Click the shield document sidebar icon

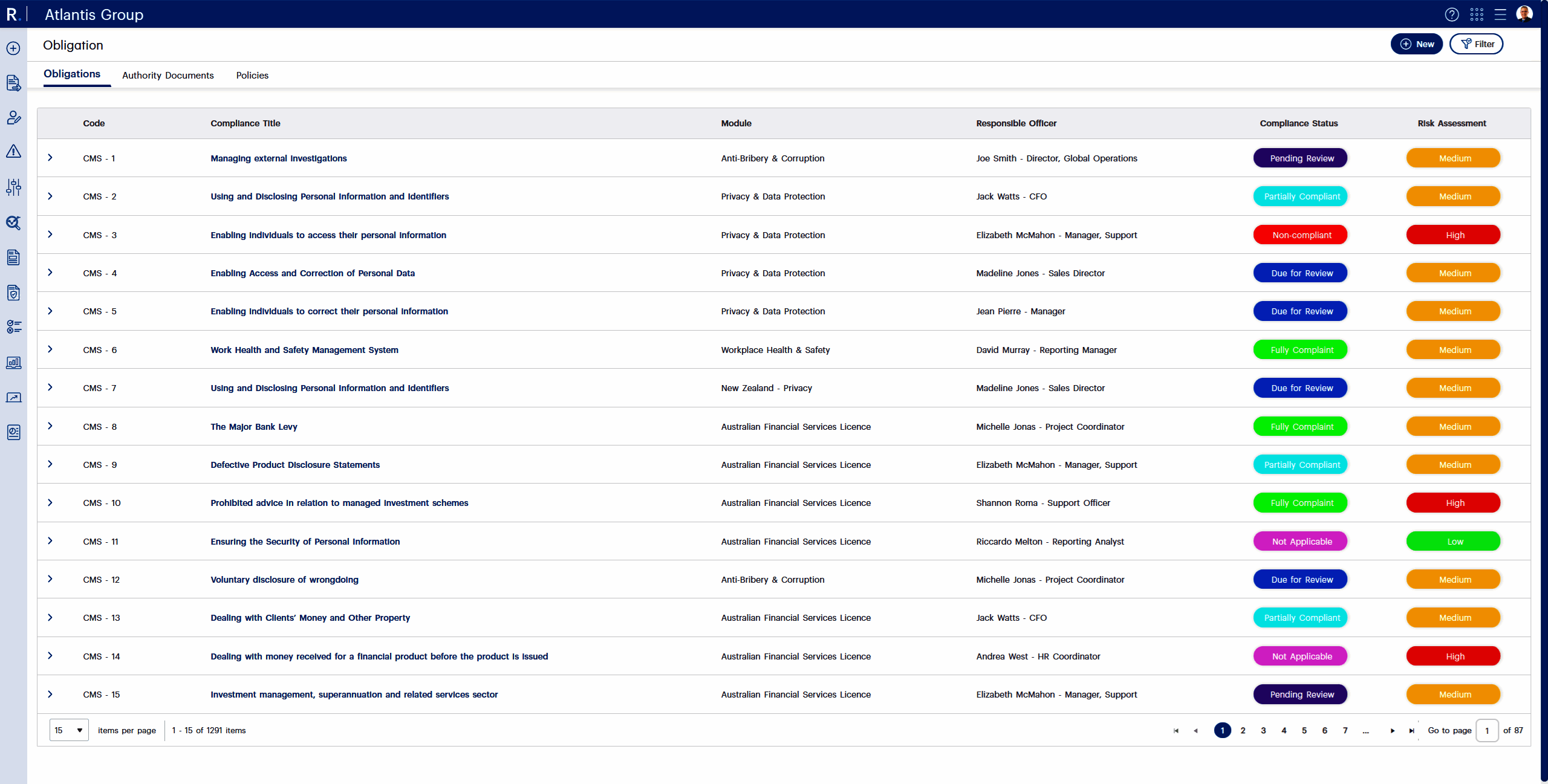click(x=13, y=293)
